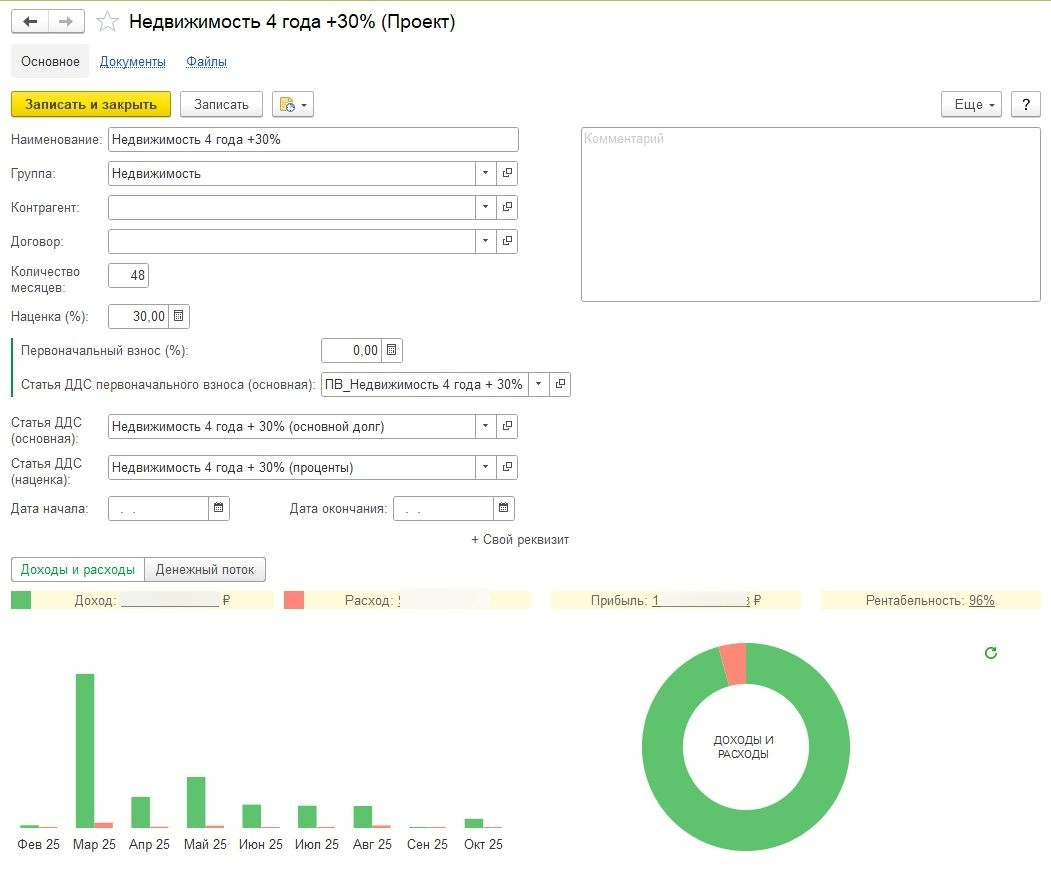The image size is (1051, 885).
Task: Open calculator for Первоначальный взнос field
Action: pos(392,350)
